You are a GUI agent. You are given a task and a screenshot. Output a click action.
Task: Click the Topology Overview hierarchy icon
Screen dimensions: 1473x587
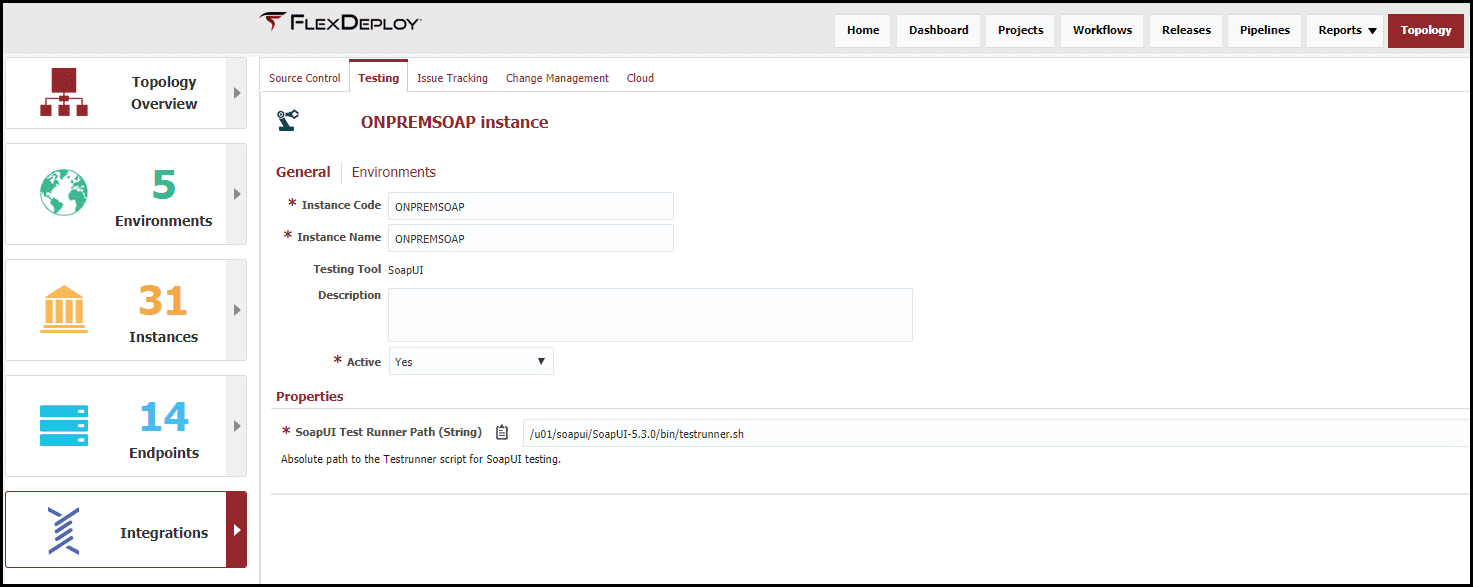64,92
